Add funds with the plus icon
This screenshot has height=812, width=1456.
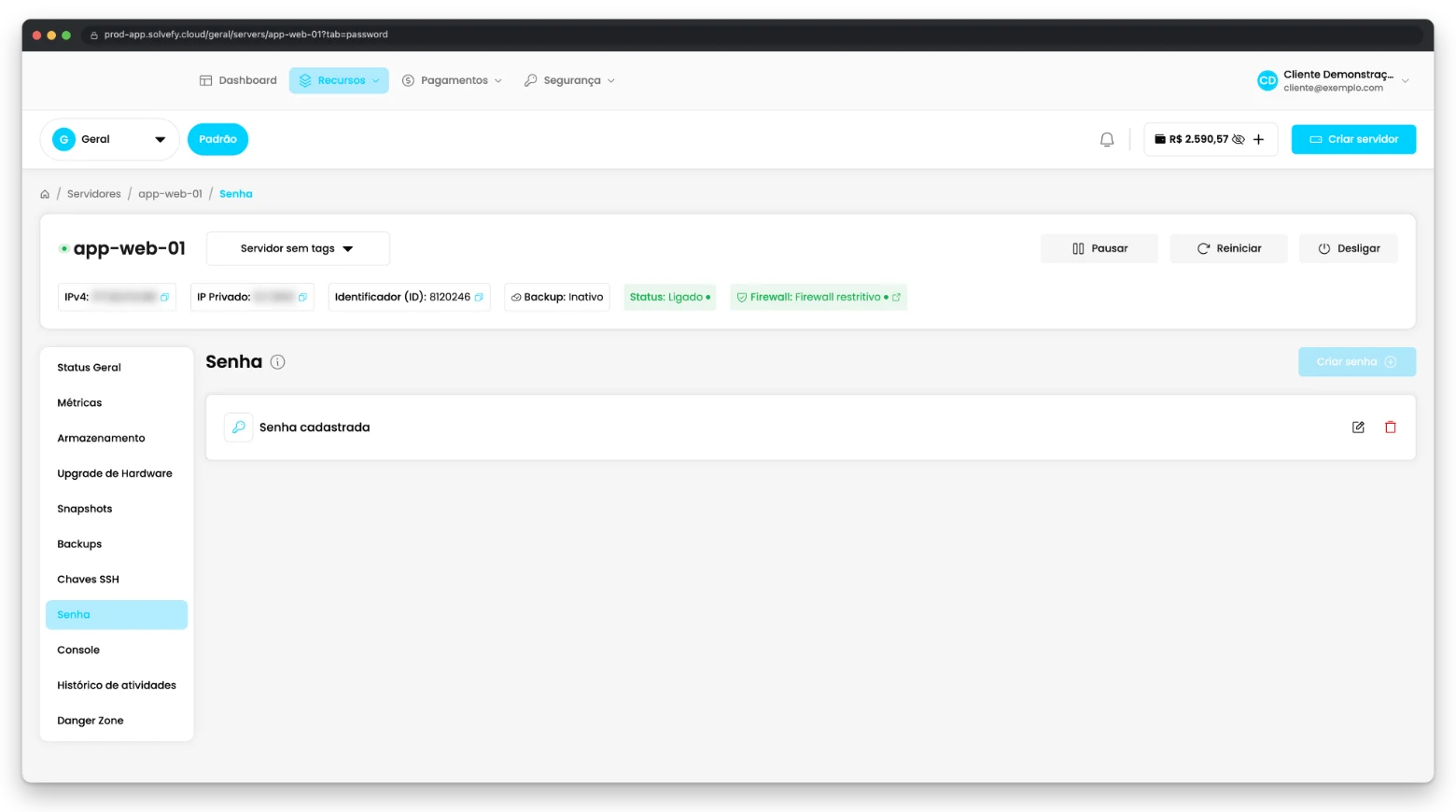(1258, 139)
